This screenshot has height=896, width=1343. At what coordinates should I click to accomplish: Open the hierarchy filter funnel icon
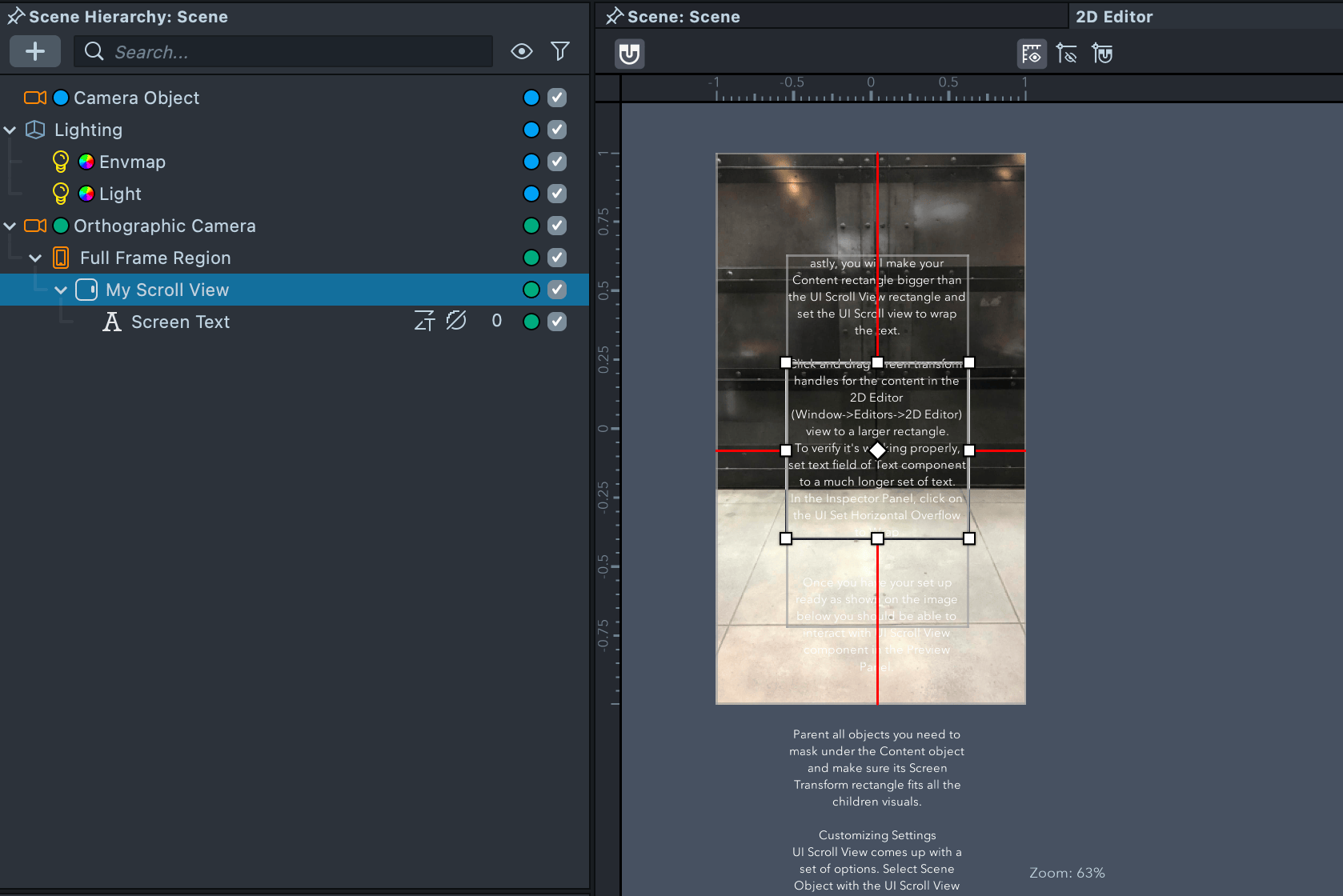point(560,52)
